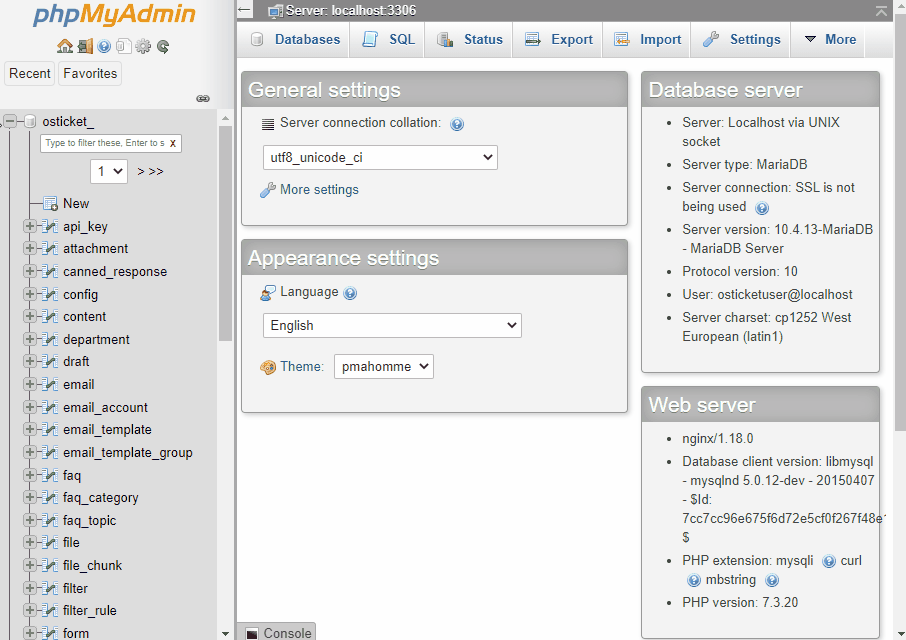Jump to last tree page arrows
This screenshot has height=640, width=906.
pos(156,172)
